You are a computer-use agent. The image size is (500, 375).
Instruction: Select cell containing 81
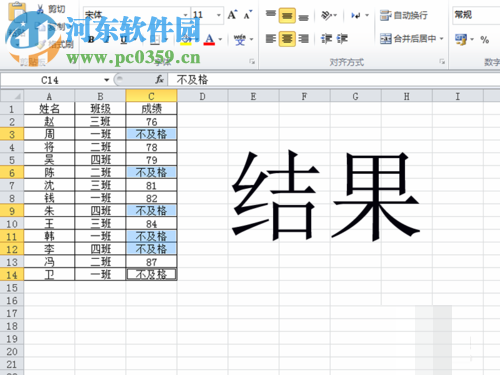(151, 185)
